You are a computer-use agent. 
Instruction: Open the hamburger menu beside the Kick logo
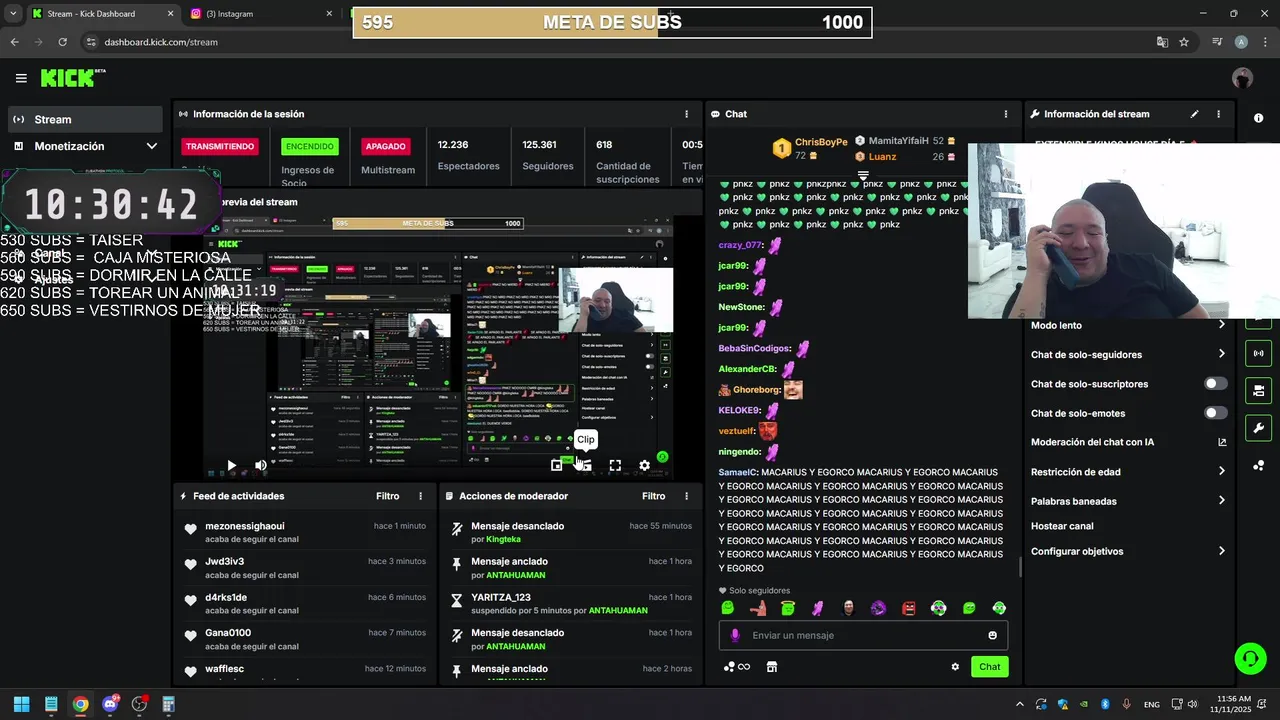coord(21,78)
